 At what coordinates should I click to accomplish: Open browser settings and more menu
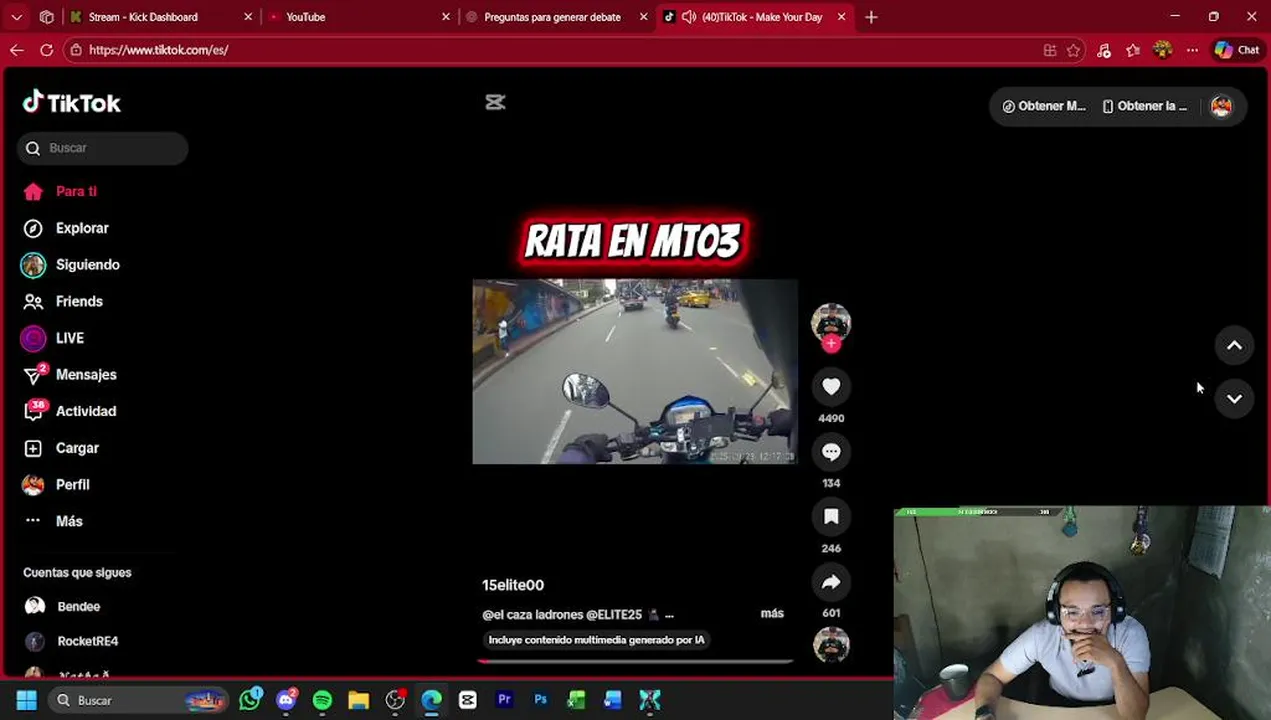click(1192, 50)
